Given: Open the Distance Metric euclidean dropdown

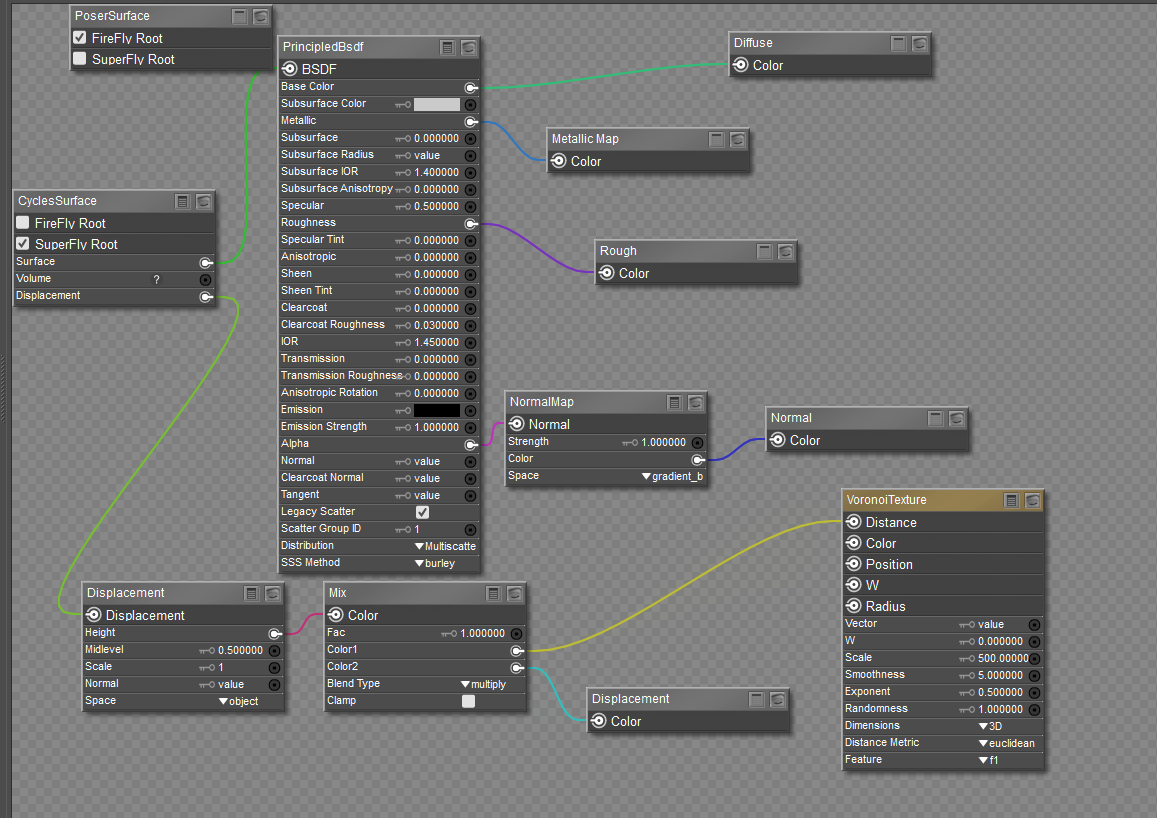Looking at the screenshot, I should 1006,743.
